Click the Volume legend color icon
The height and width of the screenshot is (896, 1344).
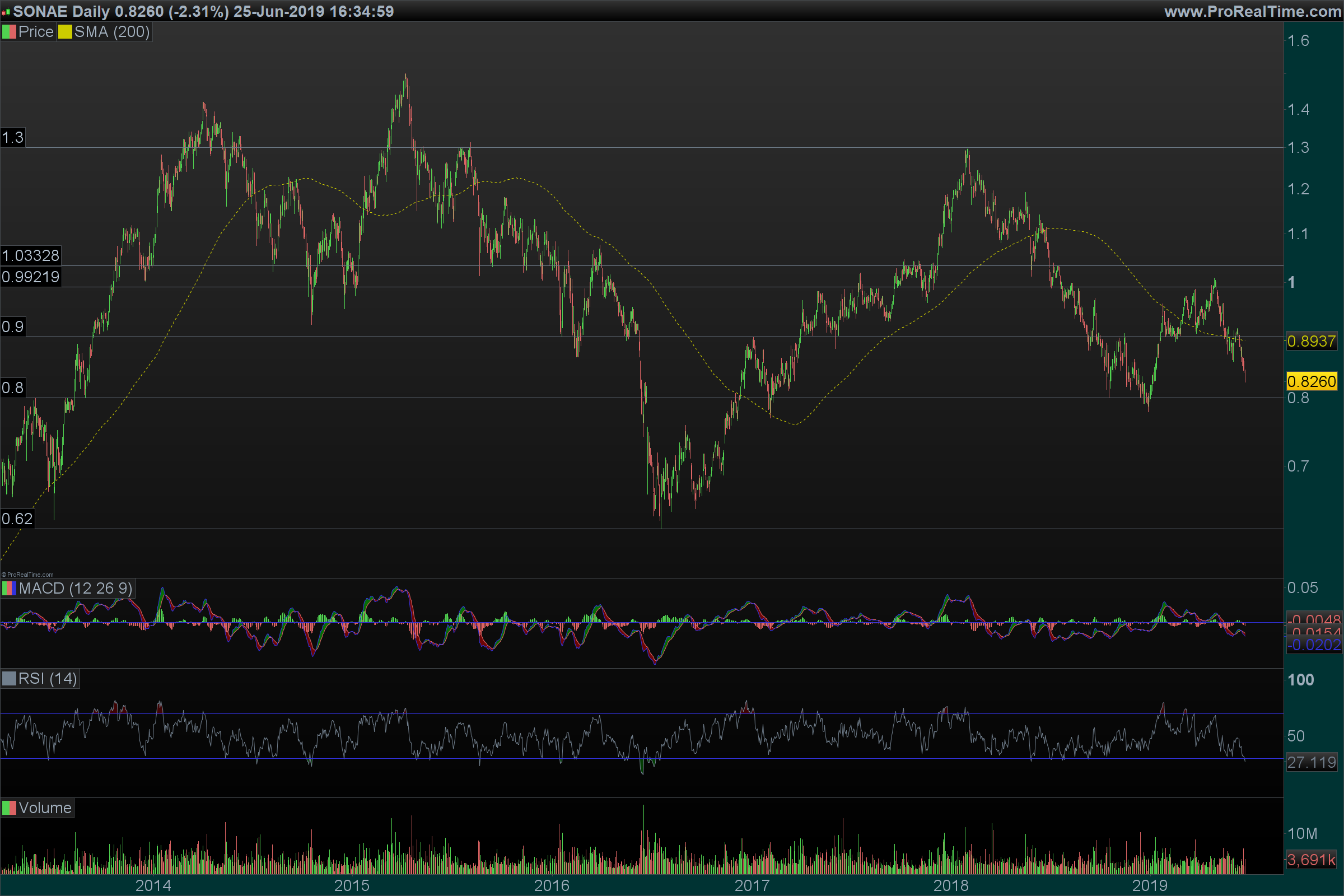(8, 808)
